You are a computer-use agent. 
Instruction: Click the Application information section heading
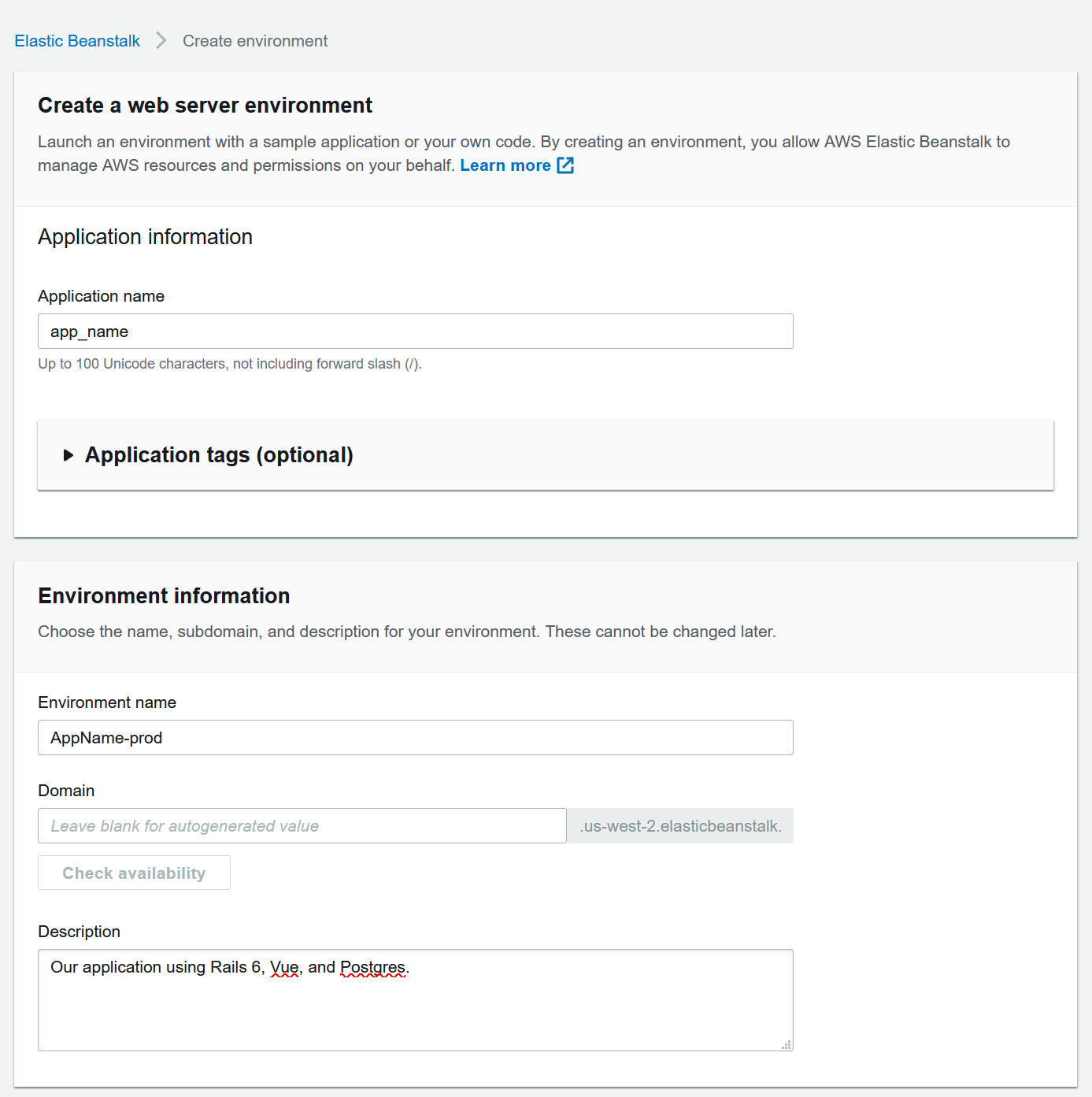click(145, 237)
